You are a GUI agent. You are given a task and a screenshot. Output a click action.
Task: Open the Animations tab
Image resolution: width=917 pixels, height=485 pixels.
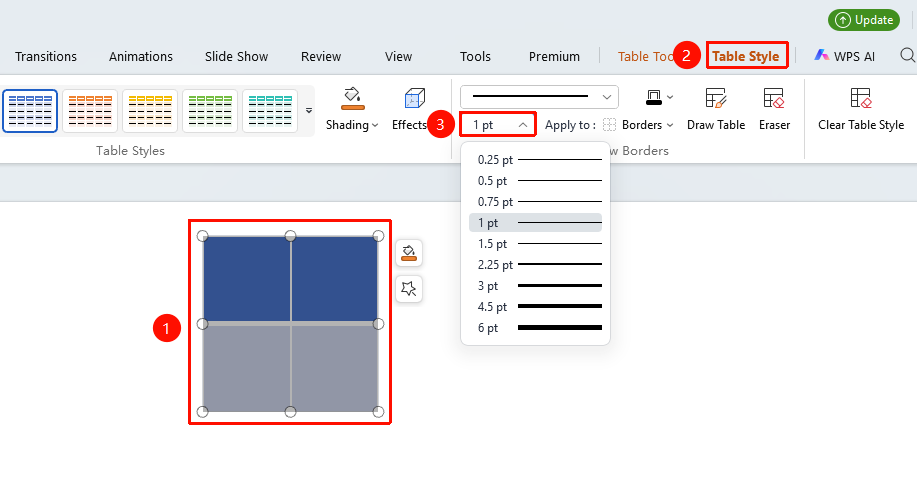pyautogui.click(x=141, y=57)
